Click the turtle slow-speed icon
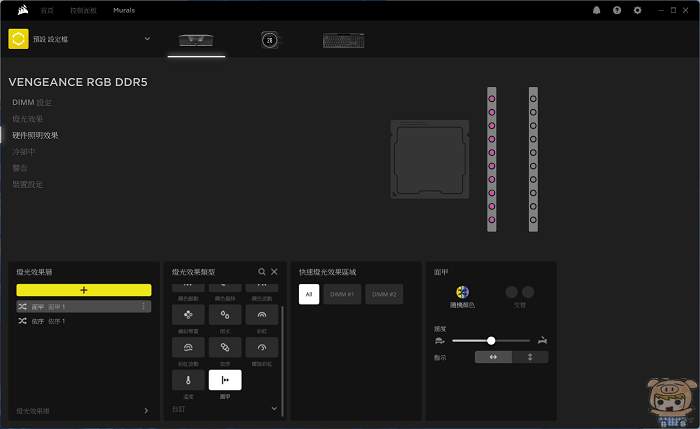Screen dimensions: 700x429 click(x=440, y=341)
